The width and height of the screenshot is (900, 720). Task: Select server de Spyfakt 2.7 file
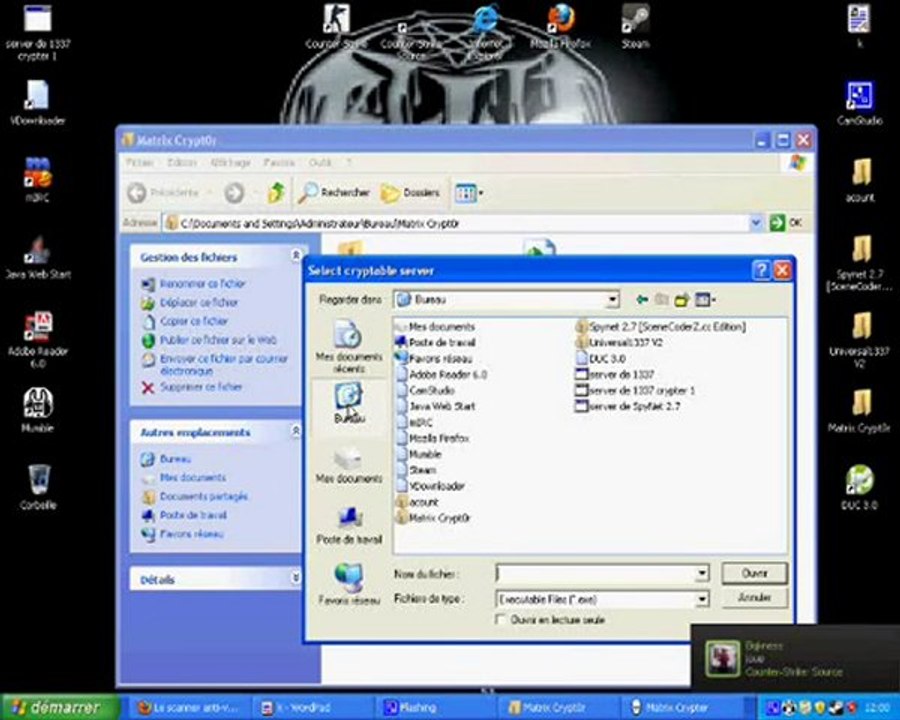click(x=627, y=406)
